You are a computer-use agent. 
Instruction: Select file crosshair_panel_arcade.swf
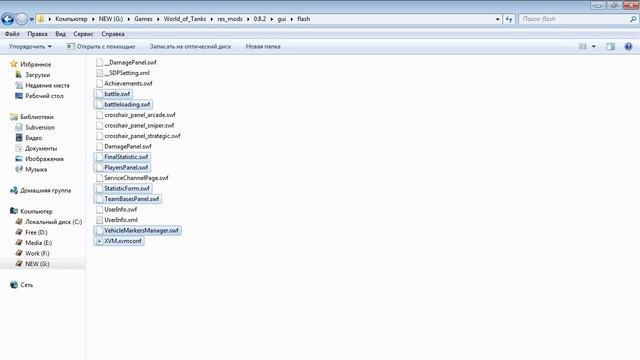tap(136, 115)
